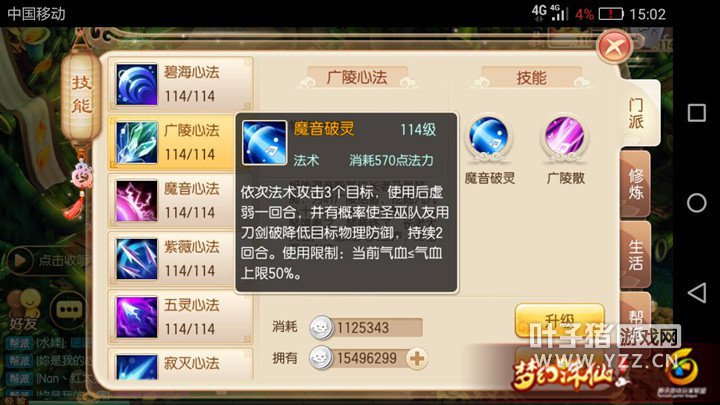The width and height of the screenshot is (720, 405).
Task: Tap the 魔音破灵 skill orb
Action: tap(489, 137)
